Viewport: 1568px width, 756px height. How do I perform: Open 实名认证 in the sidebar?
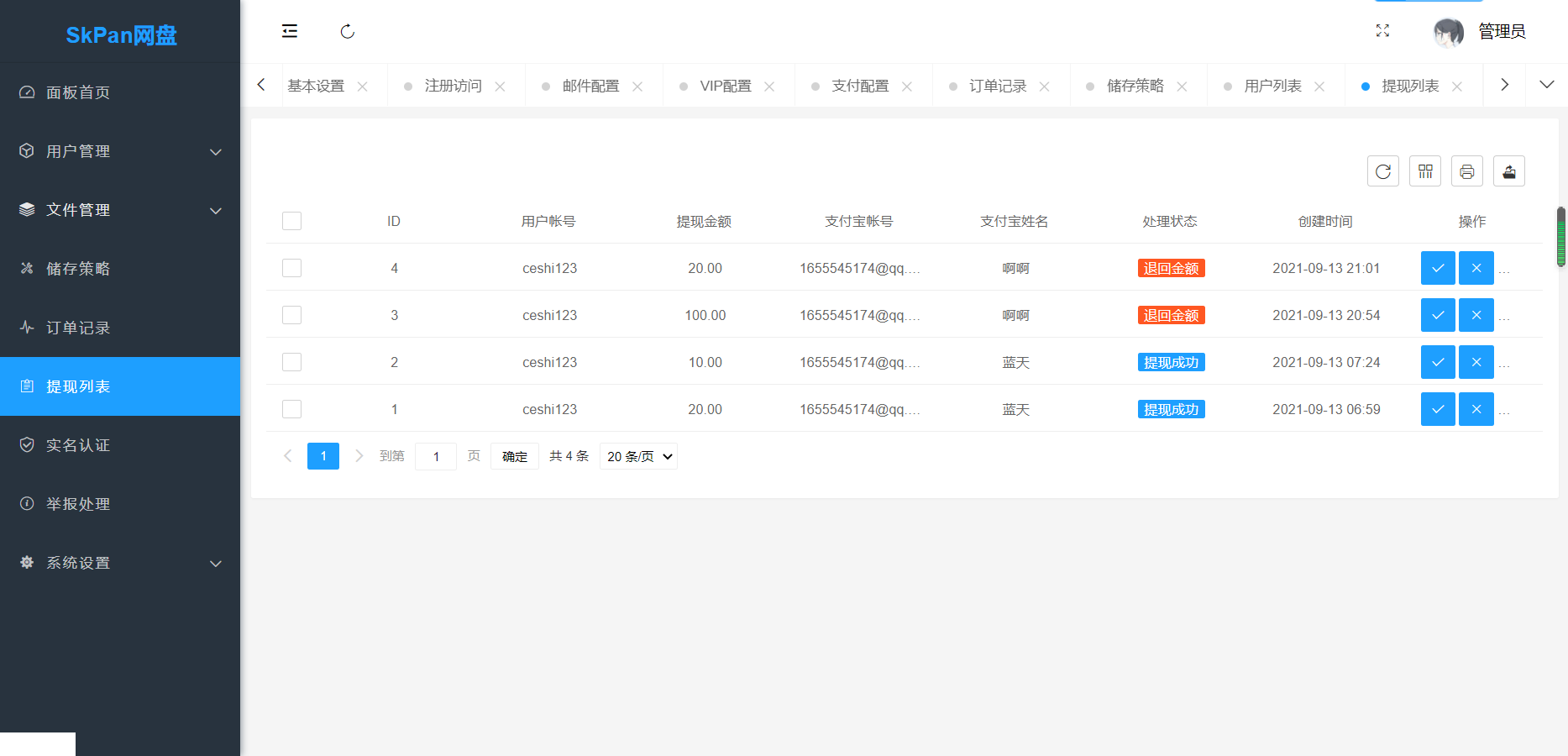[78, 445]
